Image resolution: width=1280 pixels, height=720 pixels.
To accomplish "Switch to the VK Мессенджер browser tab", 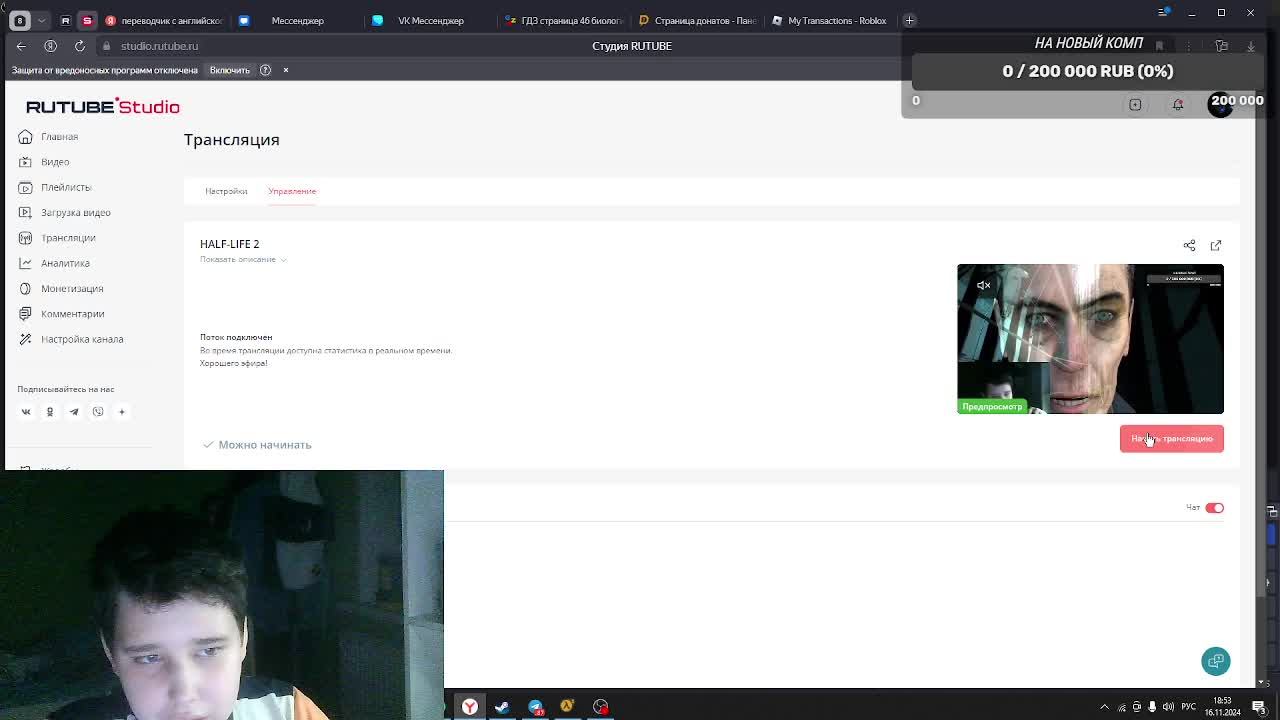I will [430, 20].
